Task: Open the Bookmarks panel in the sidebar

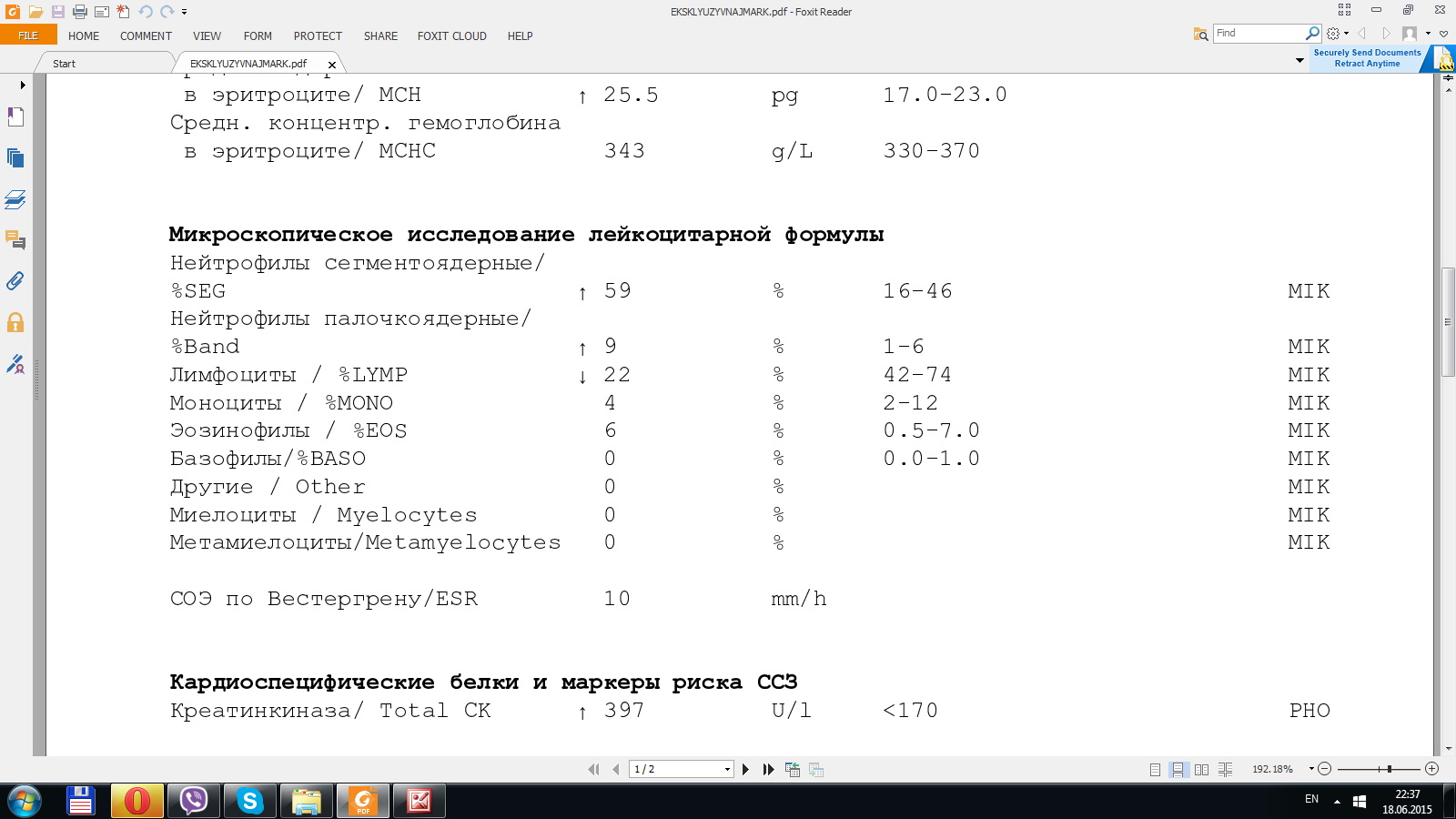Action: pos(15,116)
